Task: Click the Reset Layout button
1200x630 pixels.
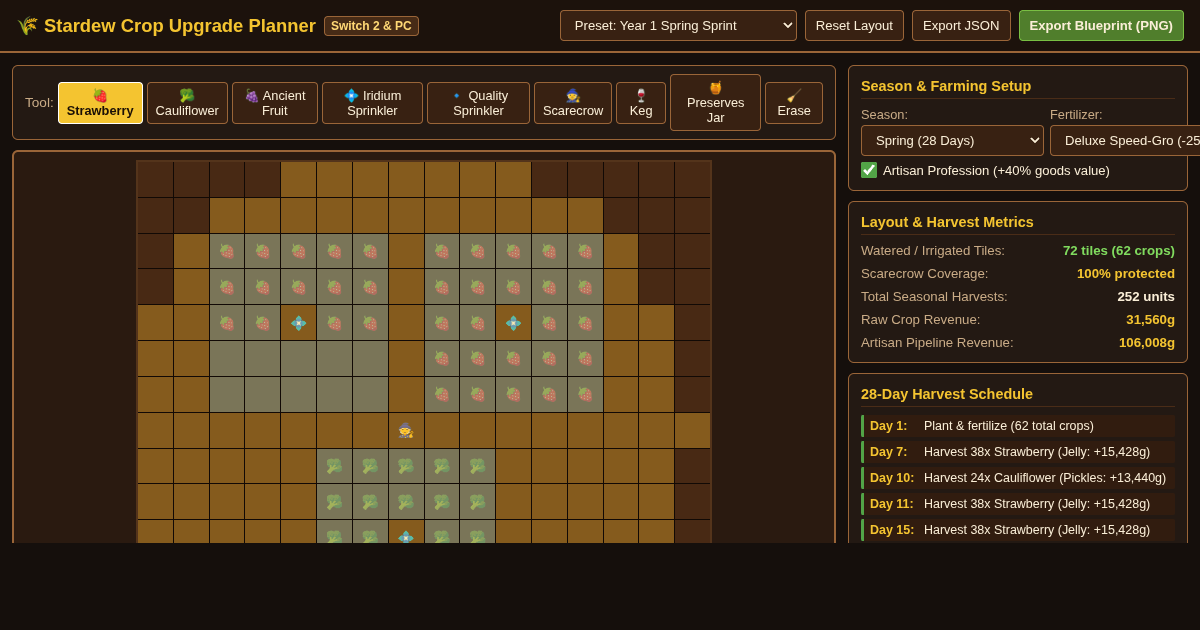Action: pos(854,25)
